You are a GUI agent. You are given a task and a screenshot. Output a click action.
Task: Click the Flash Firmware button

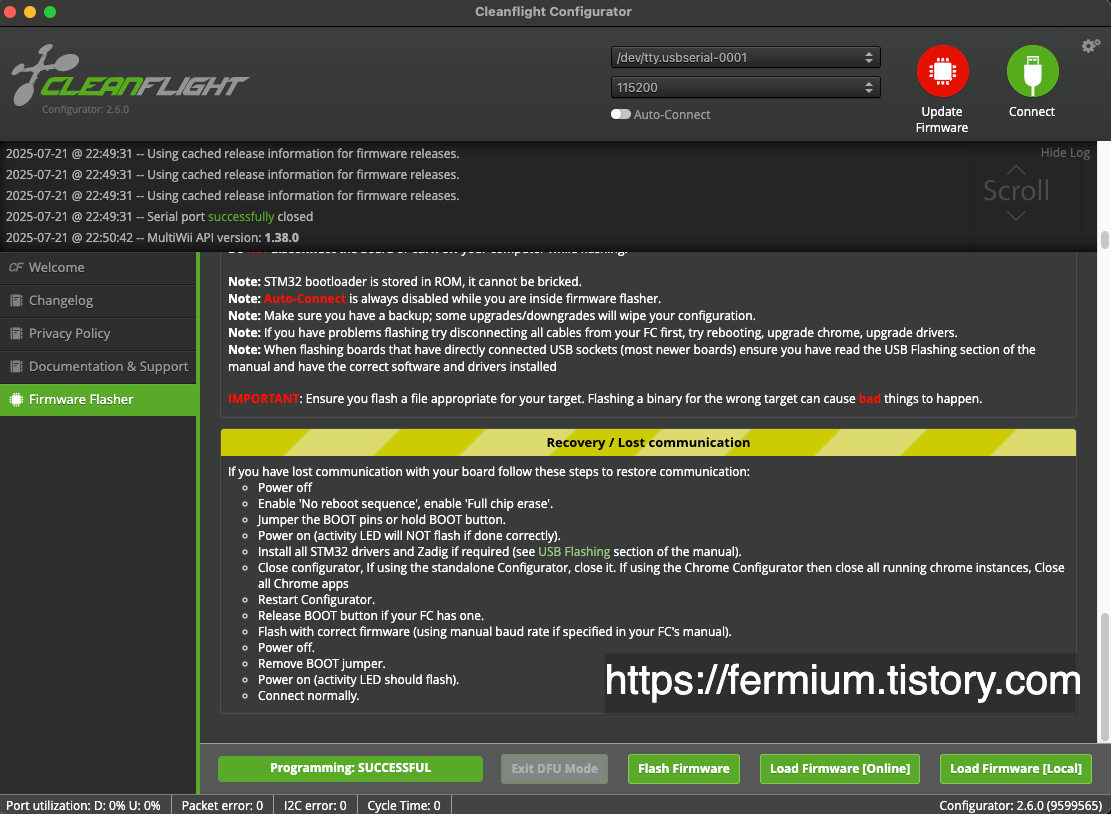pyautogui.click(x=684, y=769)
